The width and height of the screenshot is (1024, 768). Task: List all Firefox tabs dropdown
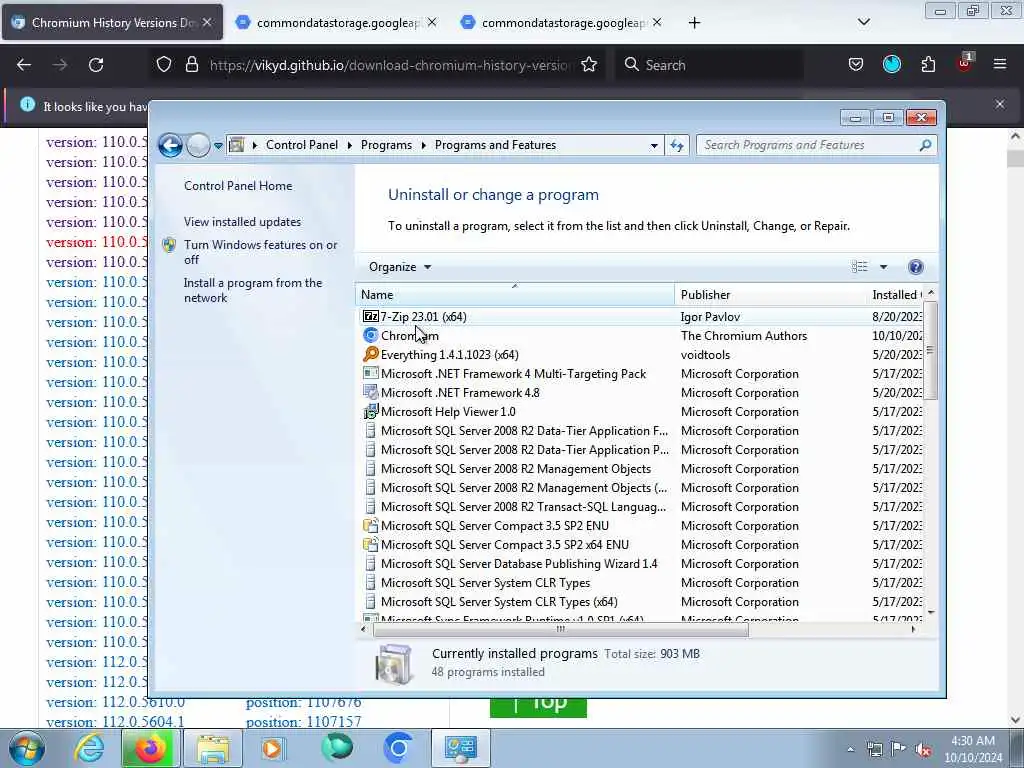[863, 23]
